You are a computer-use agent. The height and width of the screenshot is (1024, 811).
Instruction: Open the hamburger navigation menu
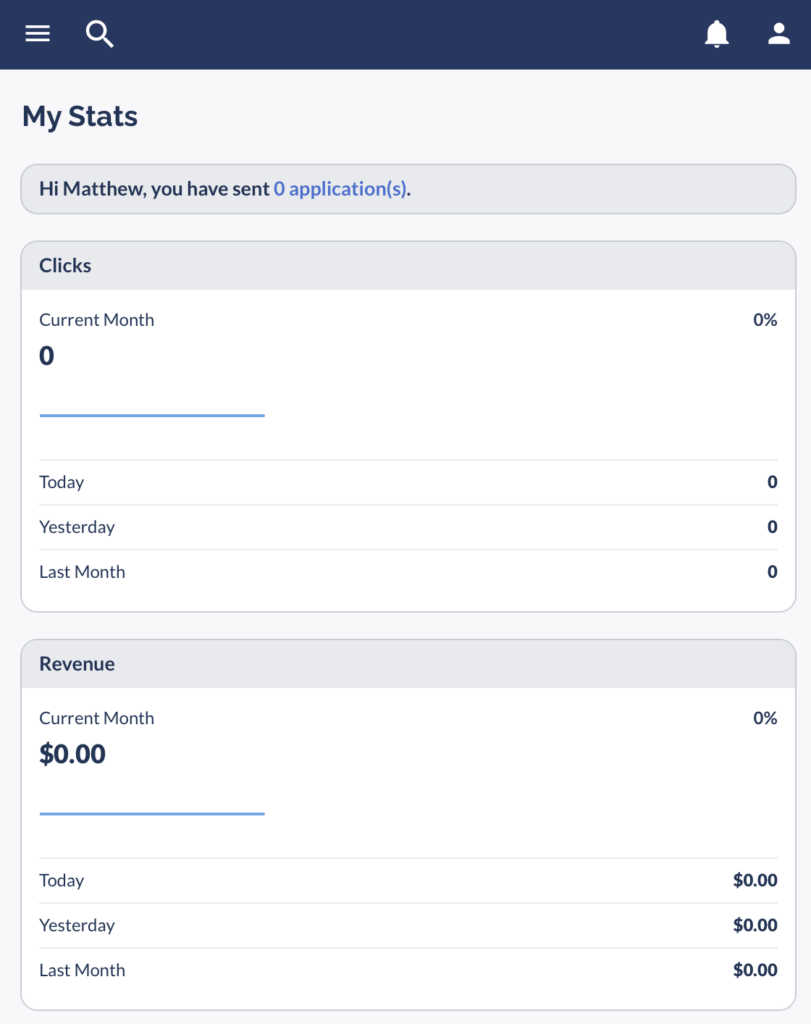point(37,34)
